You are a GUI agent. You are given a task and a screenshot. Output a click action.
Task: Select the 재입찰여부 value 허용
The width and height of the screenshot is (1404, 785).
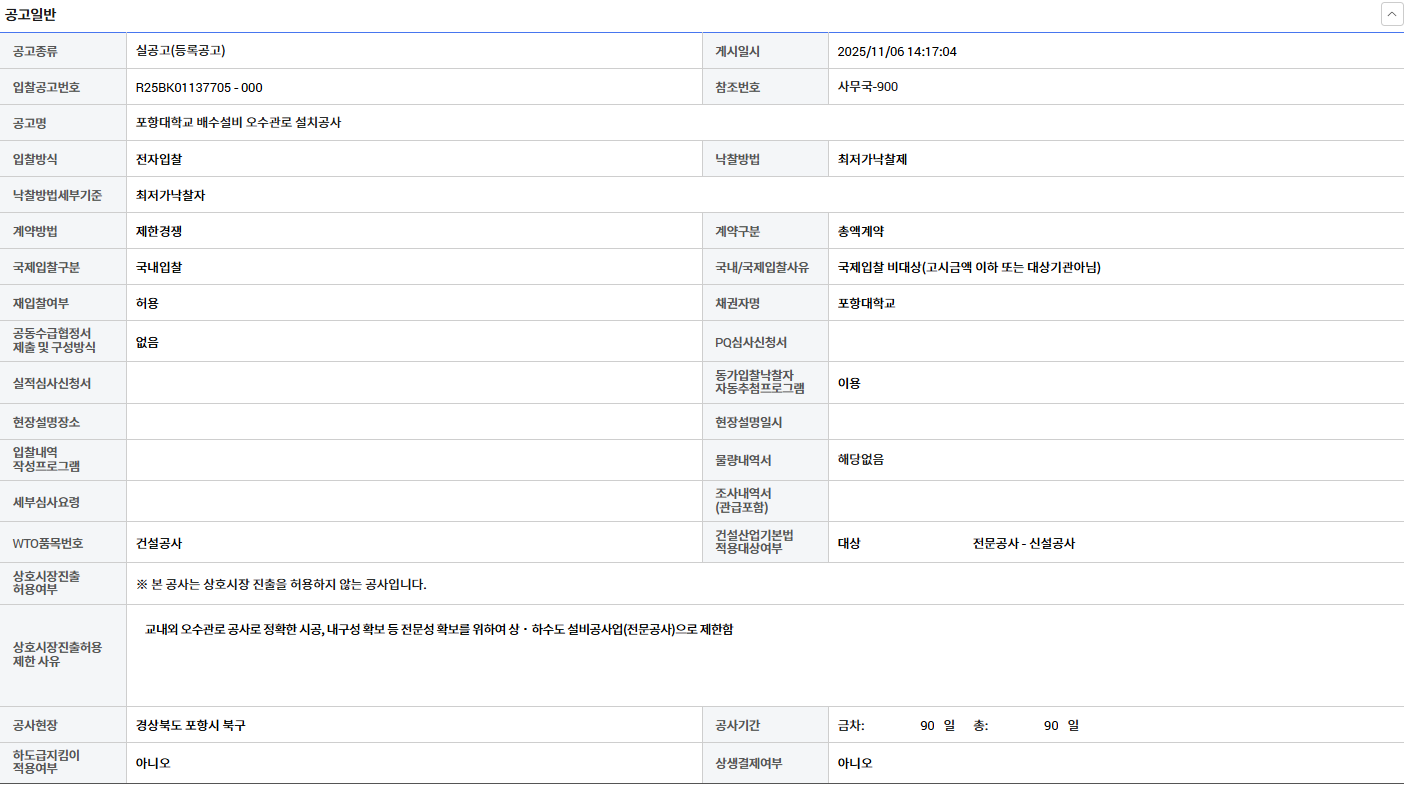(147, 303)
